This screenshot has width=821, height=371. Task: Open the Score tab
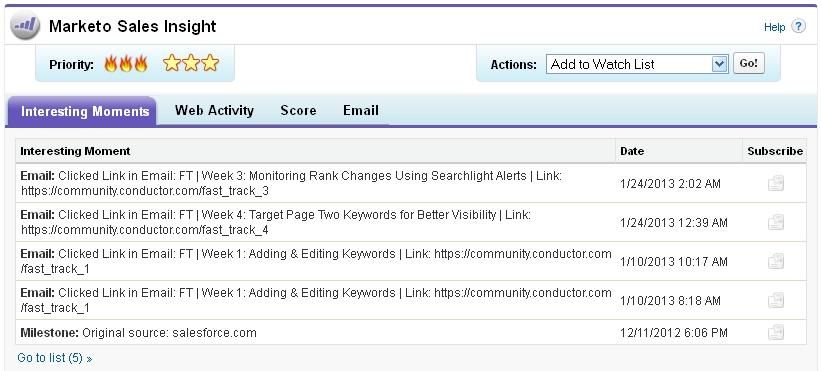(298, 110)
